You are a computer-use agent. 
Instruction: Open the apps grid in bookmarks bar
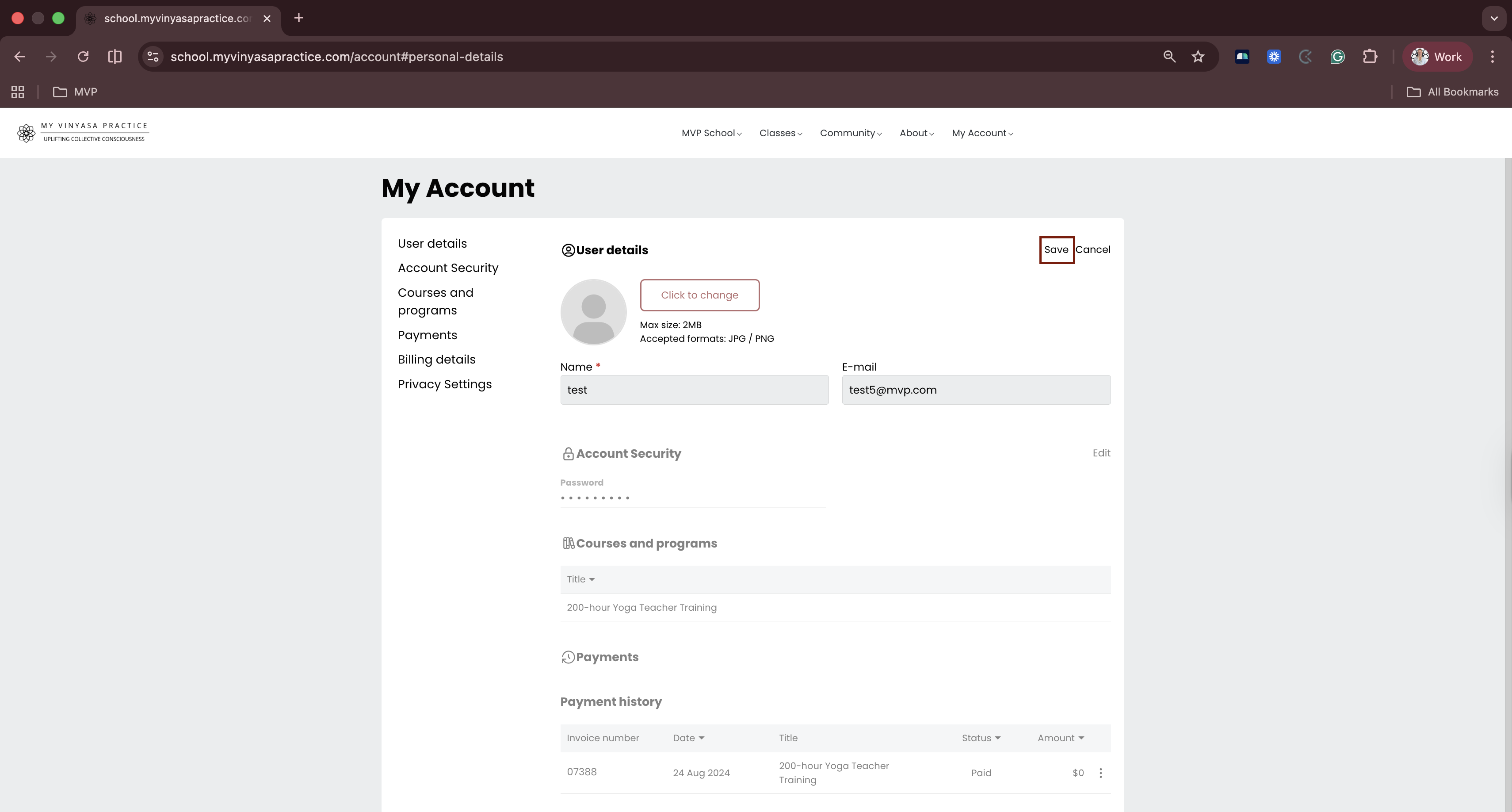click(x=18, y=92)
